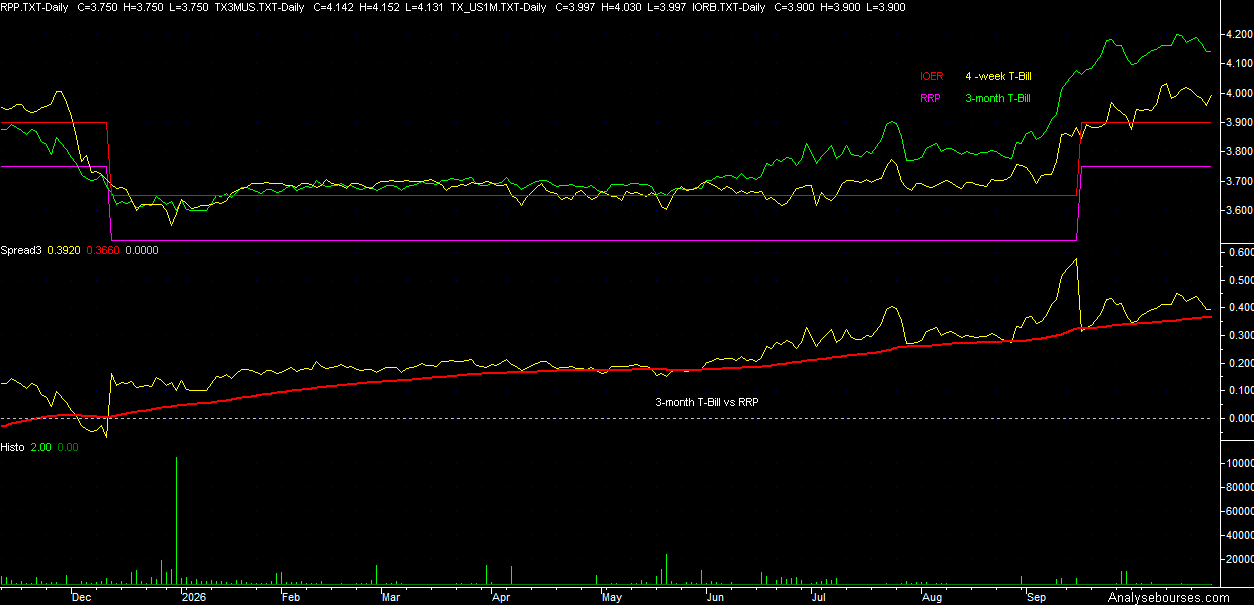Screen dimensions: 1254x605
Task: Click the 2026 year label
Action: pyautogui.click(x=193, y=597)
